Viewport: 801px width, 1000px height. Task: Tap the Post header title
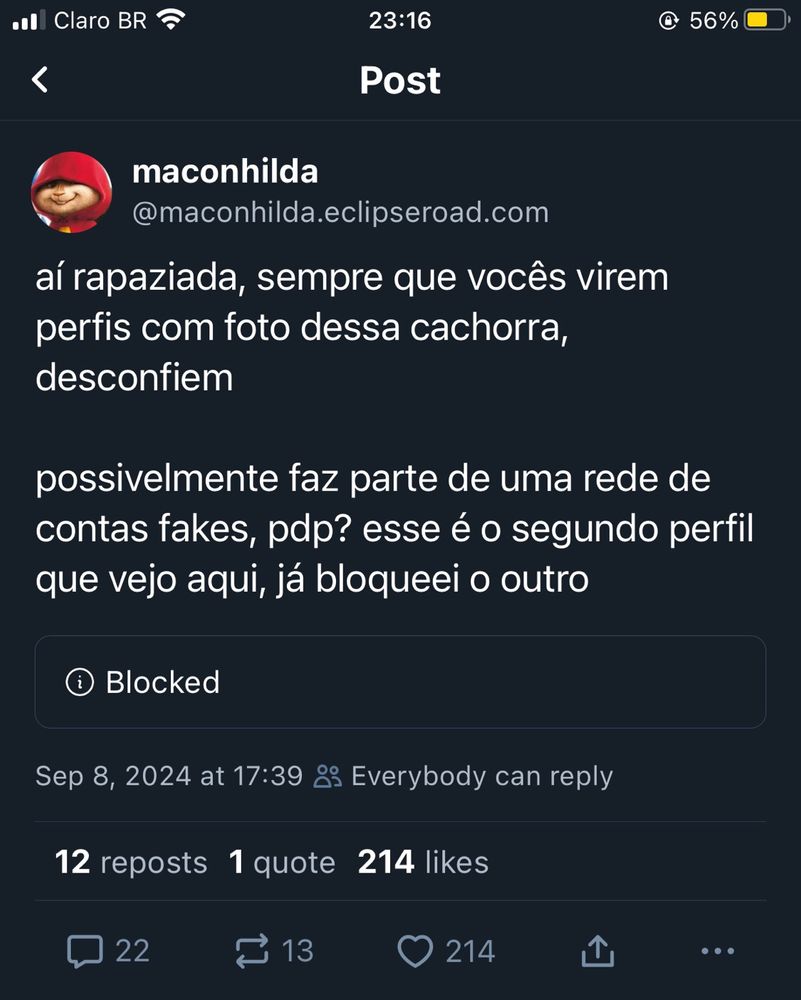tap(400, 80)
